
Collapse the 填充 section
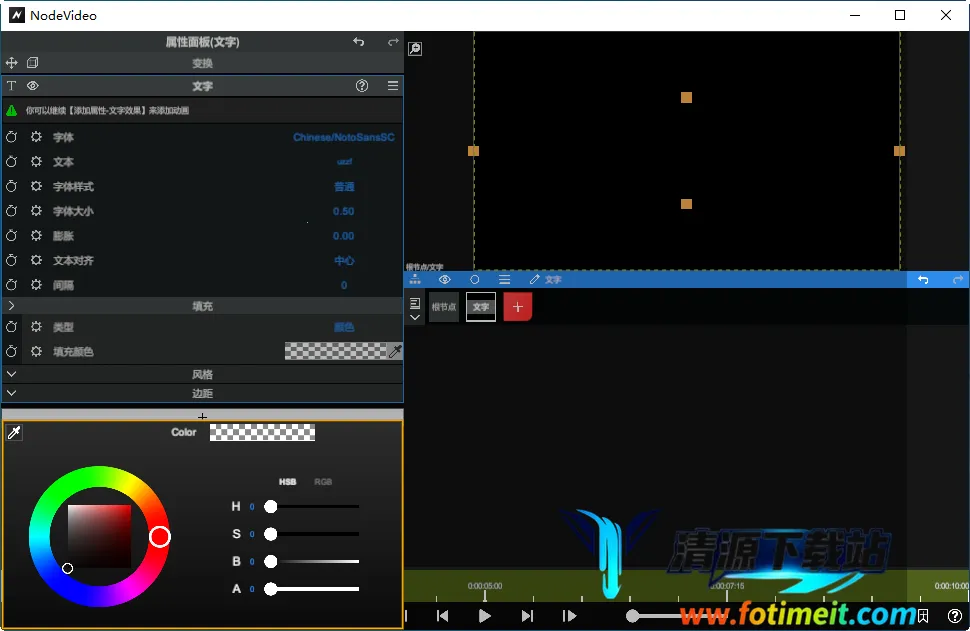pos(11,306)
